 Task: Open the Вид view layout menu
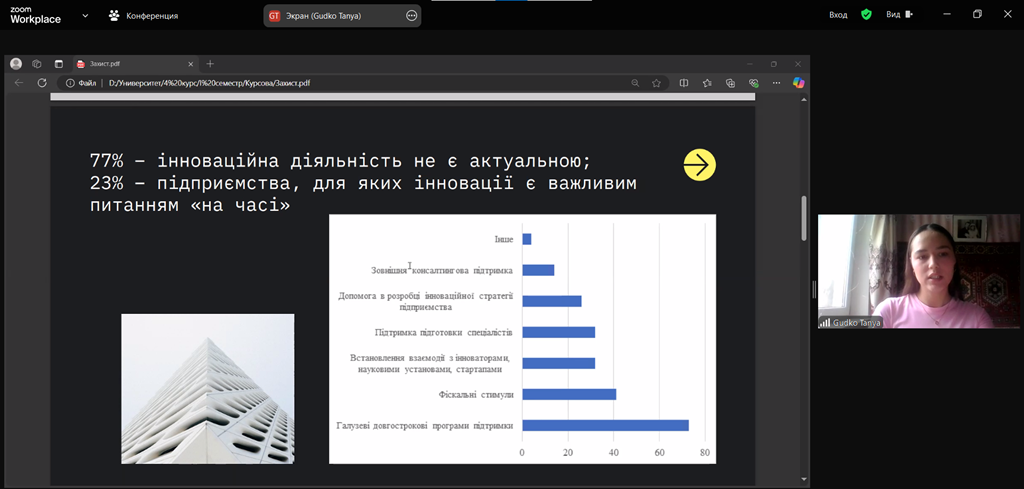[x=899, y=15]
